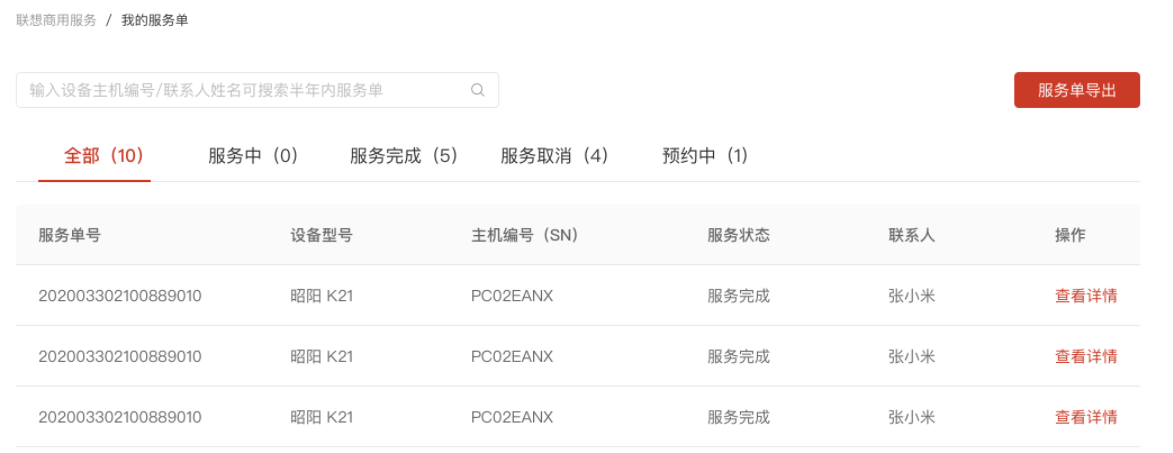The image size is (1173, 453).
Task: View the 预约中 (1) tab
Action: click(x=705, y=156)
